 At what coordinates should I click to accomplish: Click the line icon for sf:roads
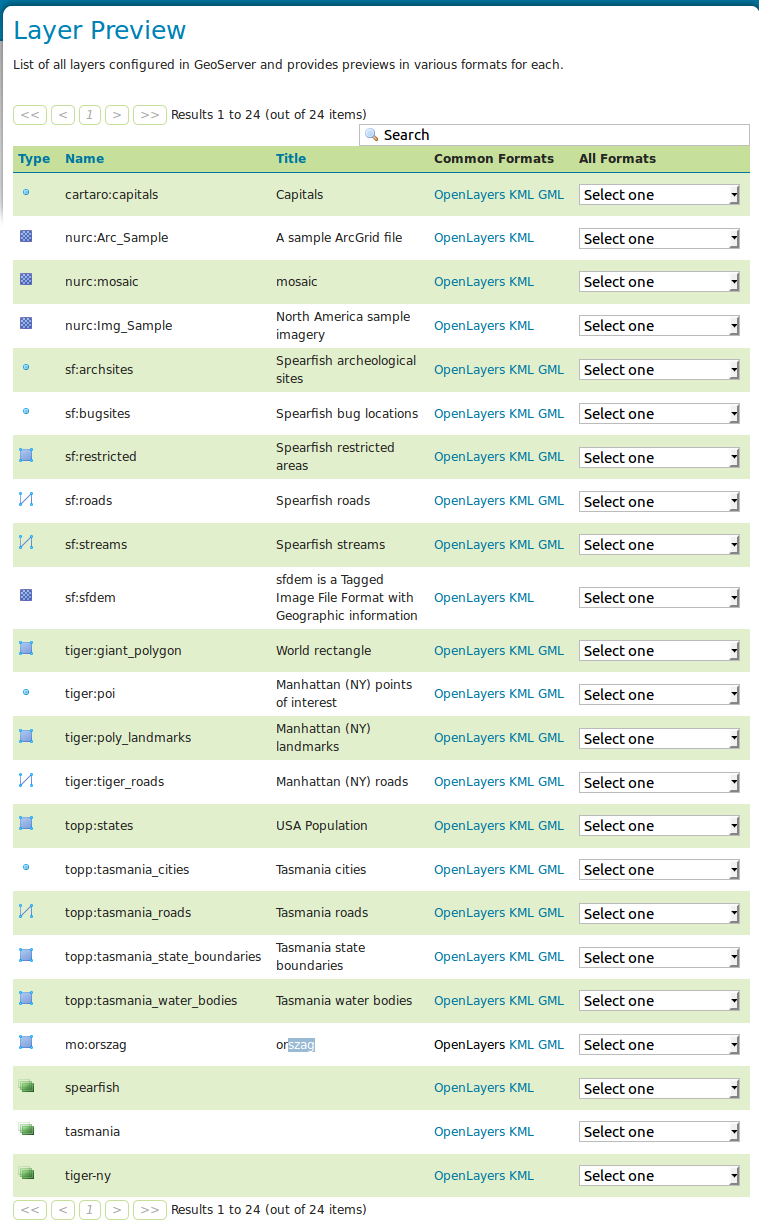pos(26,499)
